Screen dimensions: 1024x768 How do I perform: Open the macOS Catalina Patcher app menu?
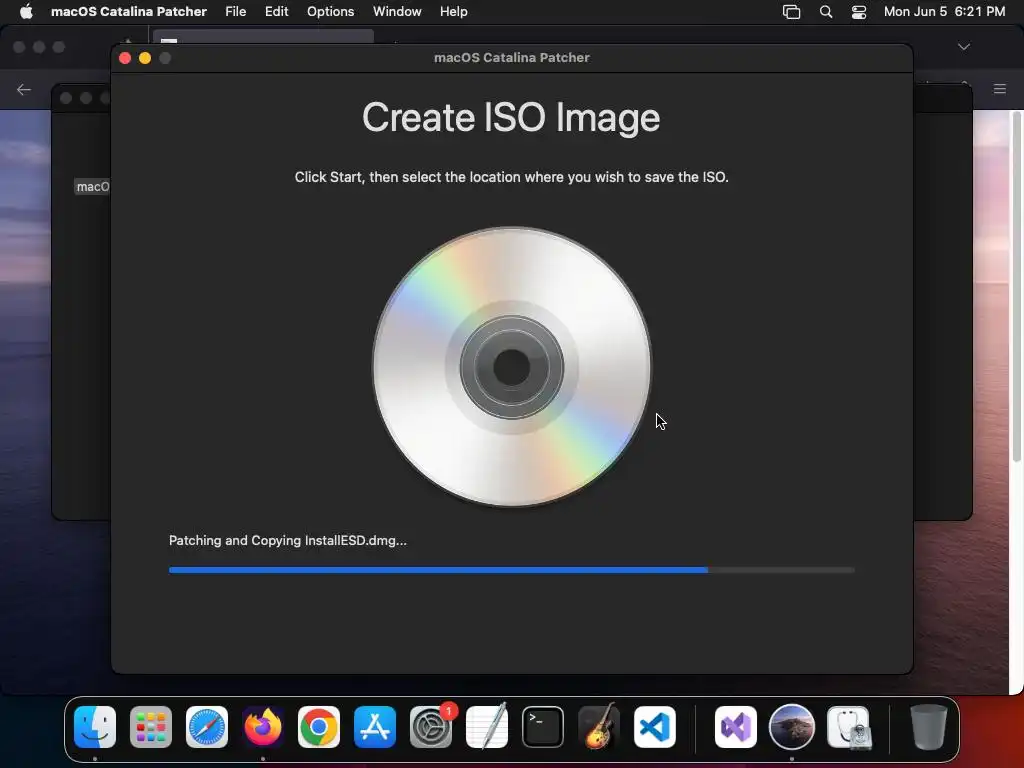pyautogui.click(x=129, y=12)
